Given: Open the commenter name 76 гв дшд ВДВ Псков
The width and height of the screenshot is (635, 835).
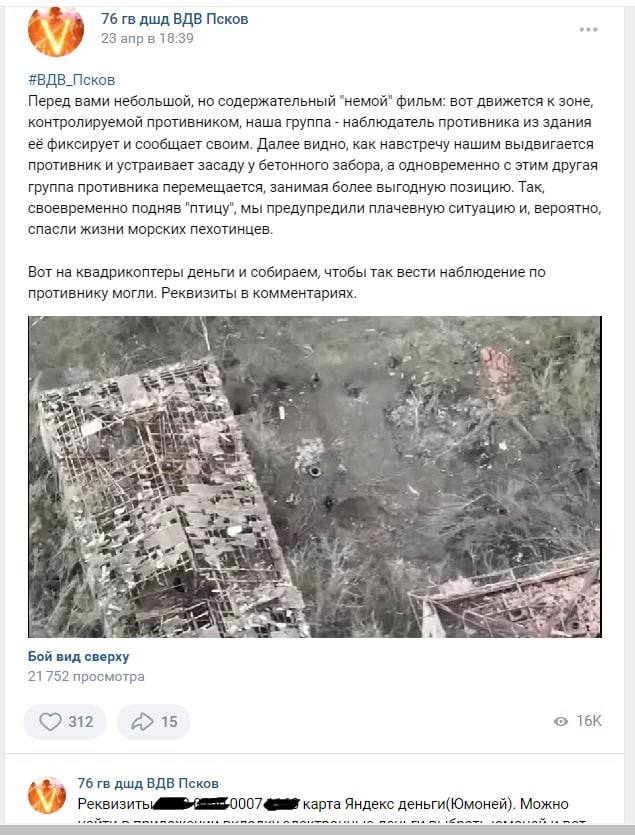Looking at the screenshot, I should tap(148, 783).
